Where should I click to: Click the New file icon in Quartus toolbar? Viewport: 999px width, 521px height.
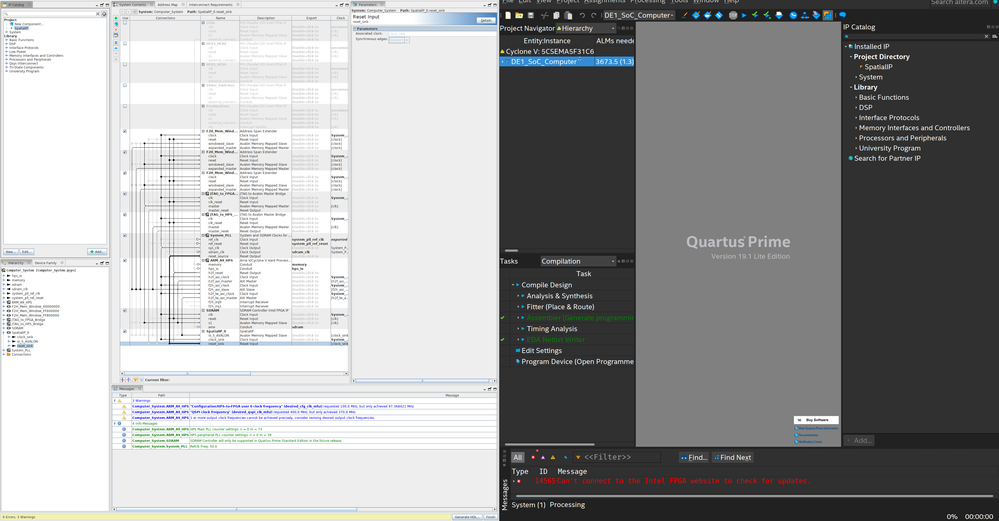tap(508, 15)
